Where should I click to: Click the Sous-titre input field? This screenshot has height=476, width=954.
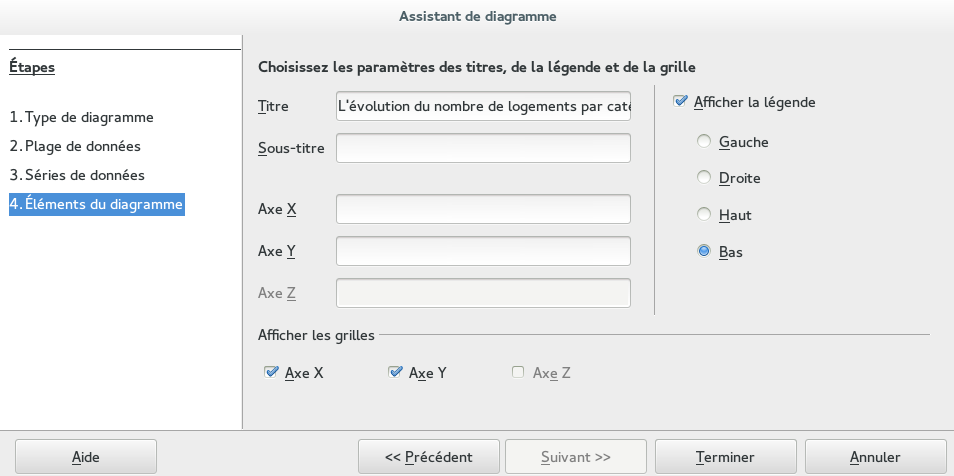click(x=483, y=148)
